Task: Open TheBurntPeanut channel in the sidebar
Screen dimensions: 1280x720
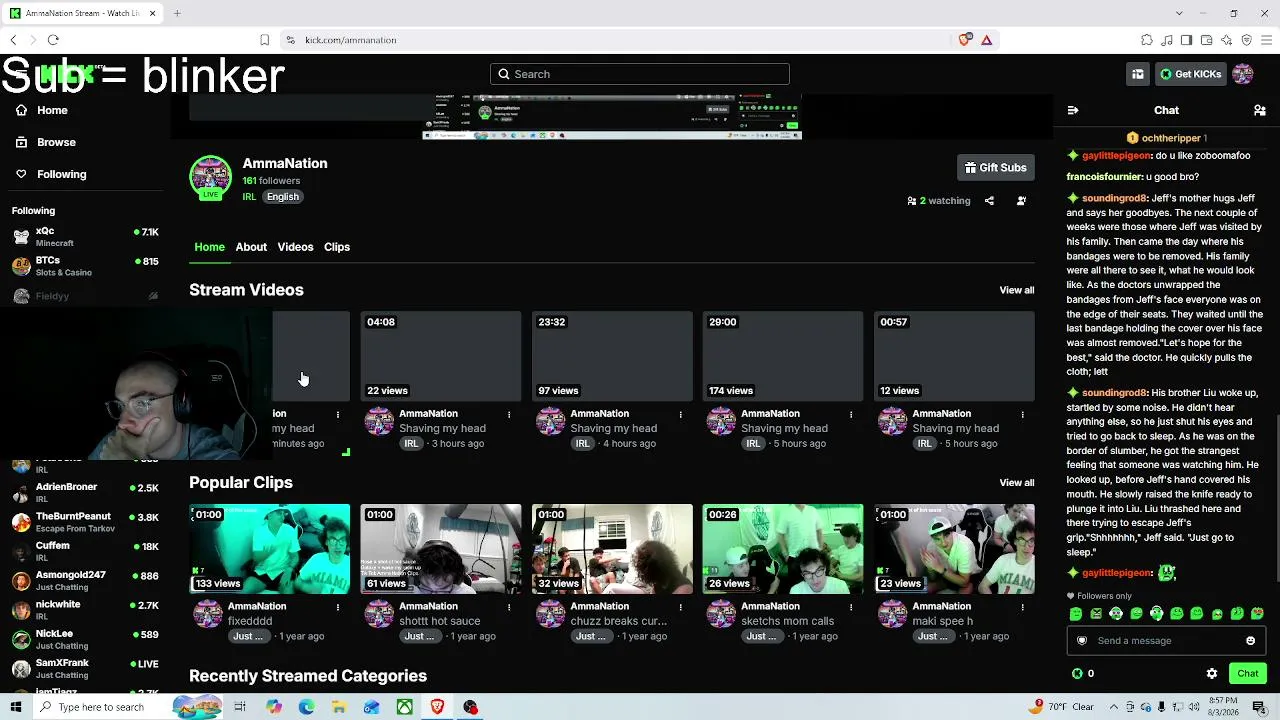Action: 84,522
